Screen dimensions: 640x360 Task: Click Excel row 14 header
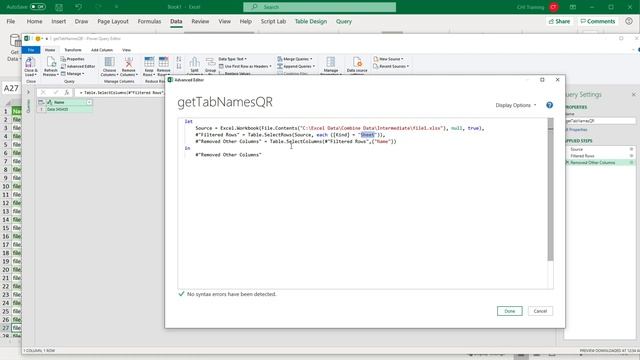(x=5, y=220)
